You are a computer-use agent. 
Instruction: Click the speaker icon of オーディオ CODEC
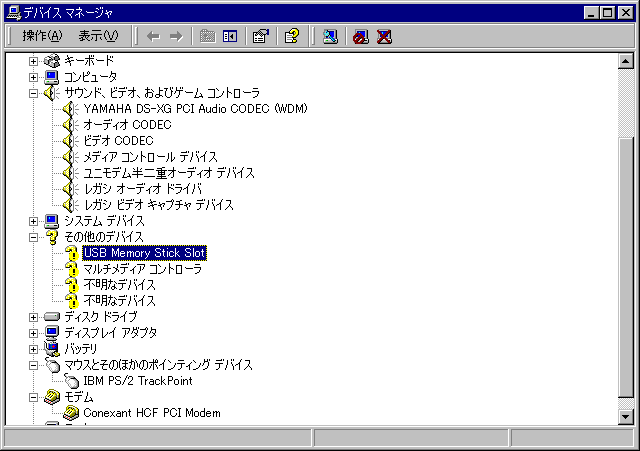[x=71, y=125]
